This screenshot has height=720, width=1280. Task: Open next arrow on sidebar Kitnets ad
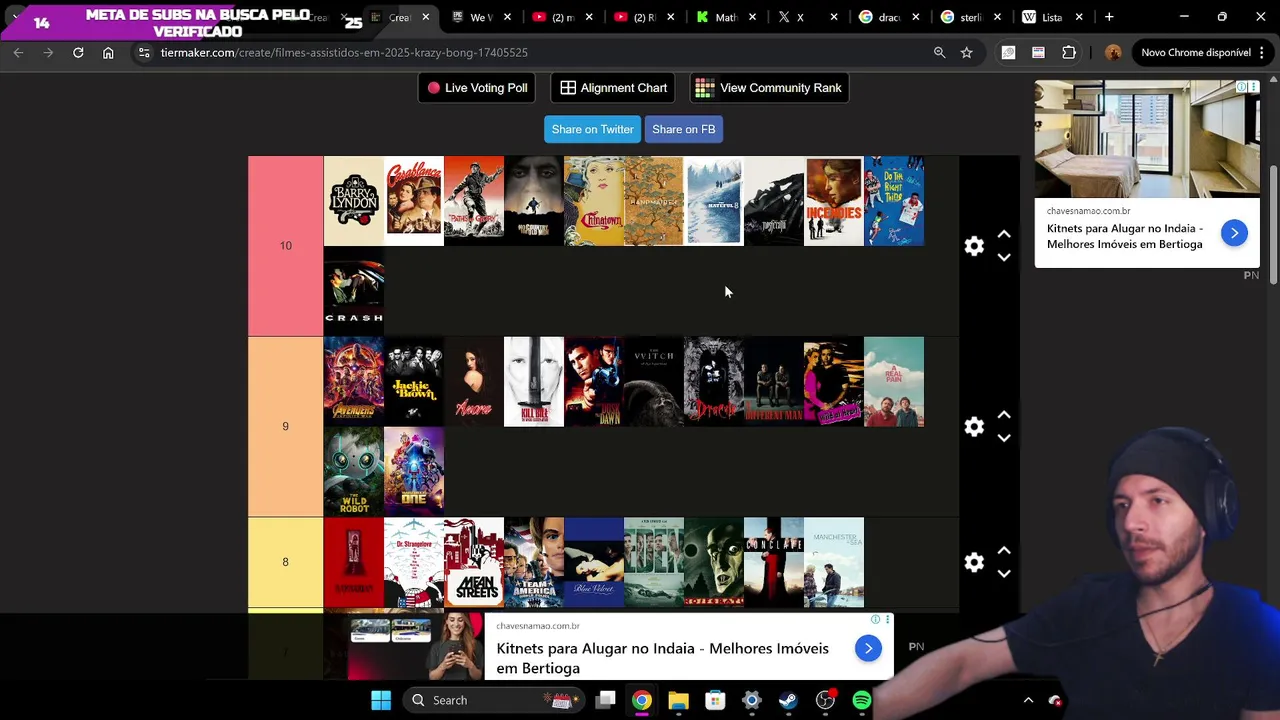click(x=1234, y=233)
